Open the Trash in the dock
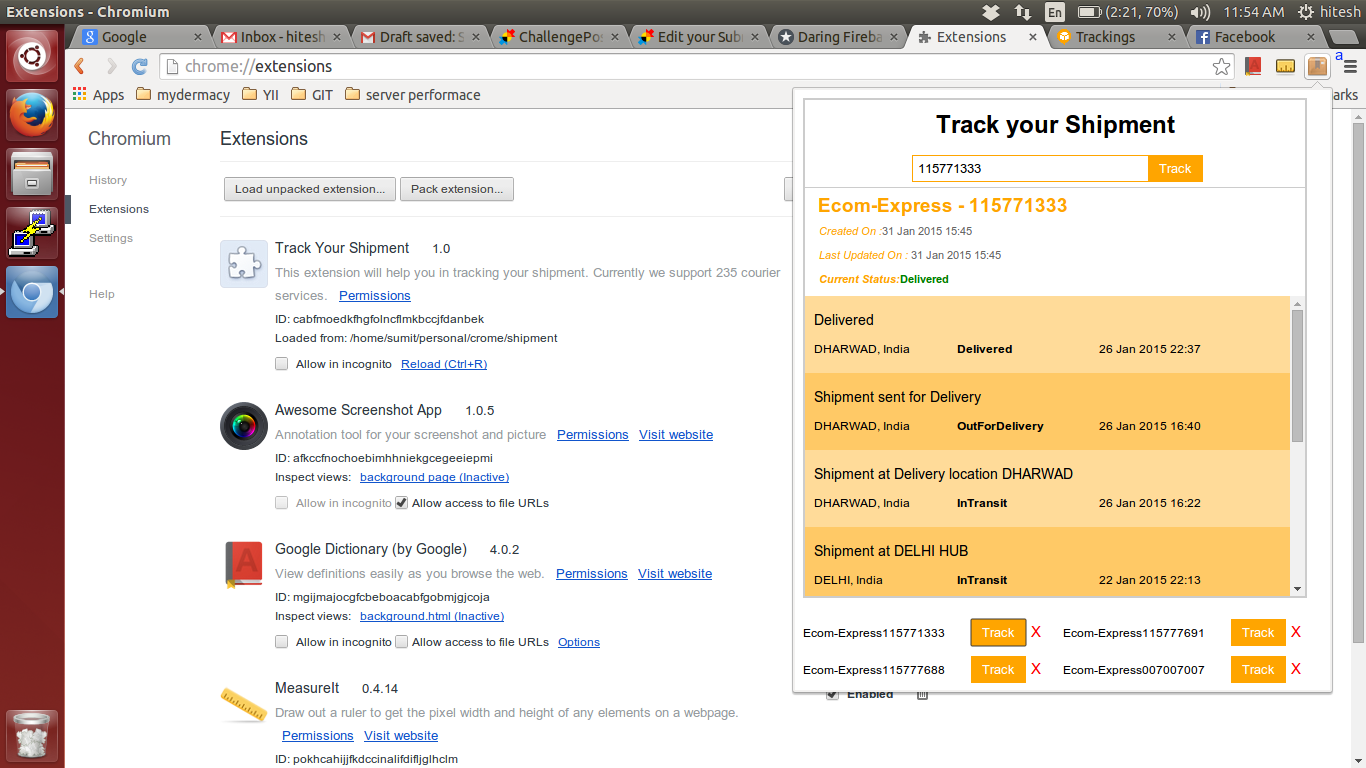Viewport: 1366px width, 768px height. 32,736
